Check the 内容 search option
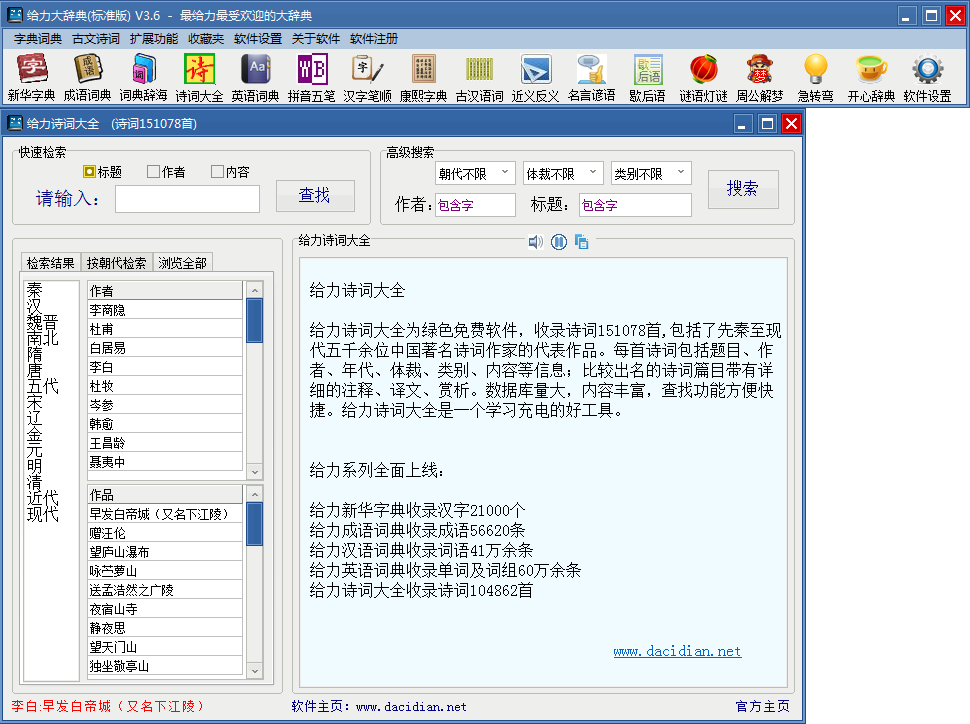 coord(217,172)
